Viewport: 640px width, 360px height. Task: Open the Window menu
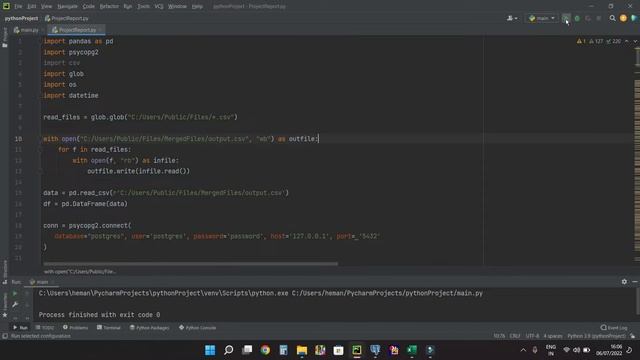(x=177, y=7)
